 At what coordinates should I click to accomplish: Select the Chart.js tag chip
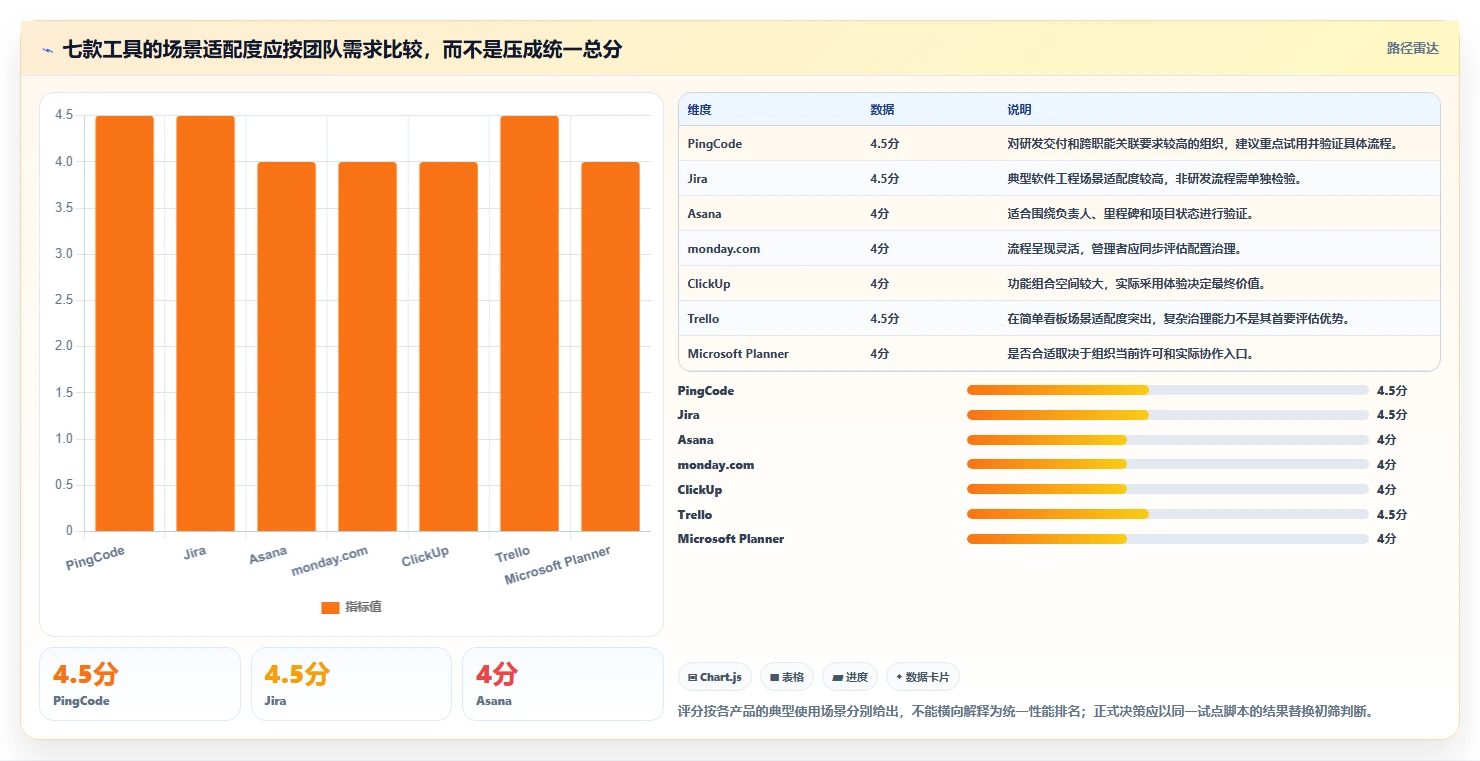click(715, 677)
